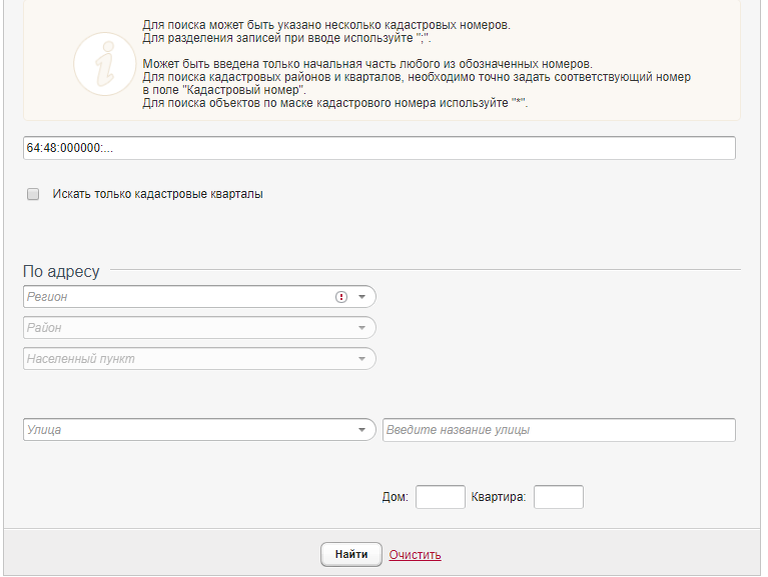
Task: Click the Квартира input box
Action: (558, 497)
